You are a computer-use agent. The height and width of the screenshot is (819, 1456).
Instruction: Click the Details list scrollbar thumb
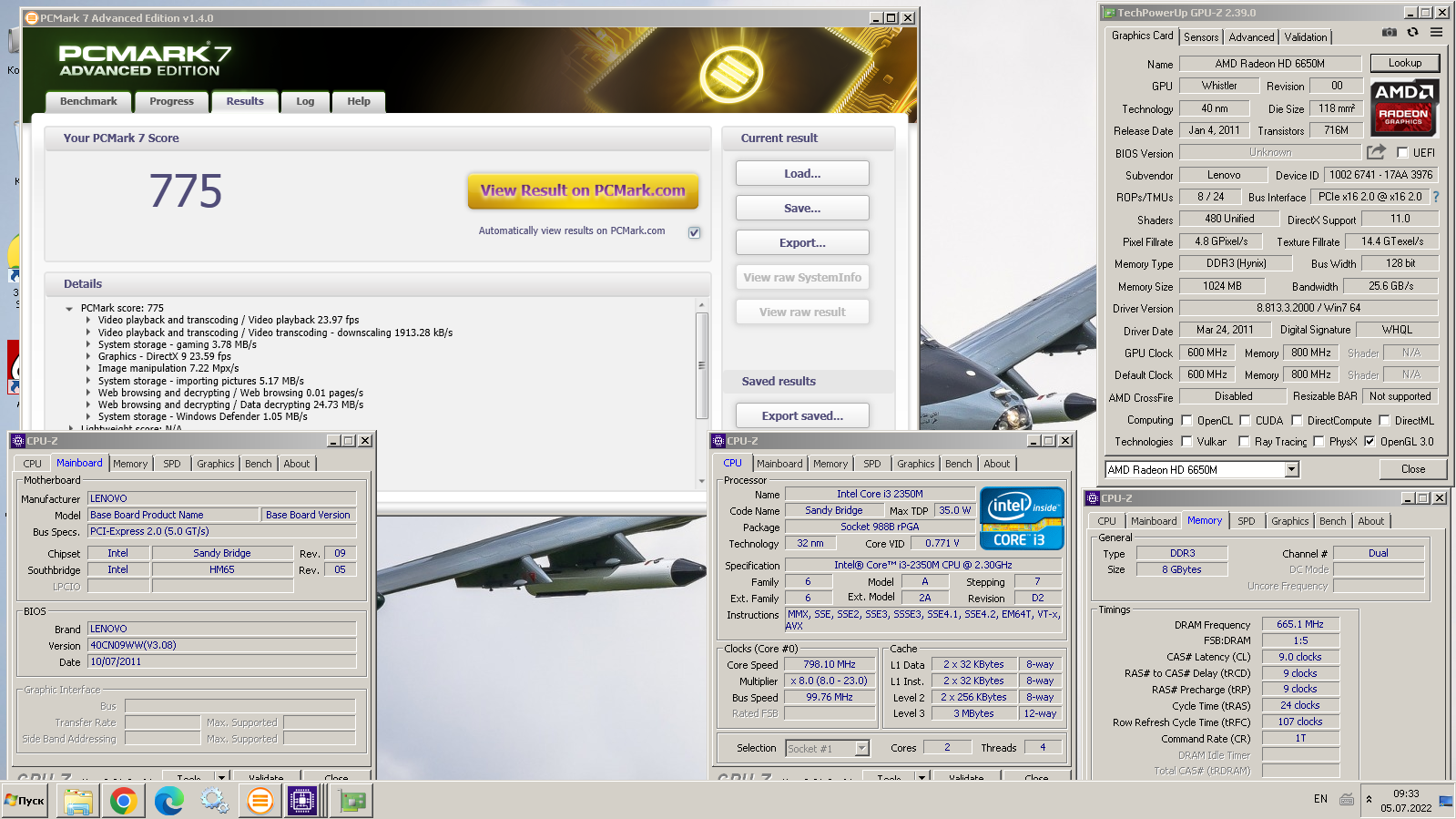click(701, 364)
